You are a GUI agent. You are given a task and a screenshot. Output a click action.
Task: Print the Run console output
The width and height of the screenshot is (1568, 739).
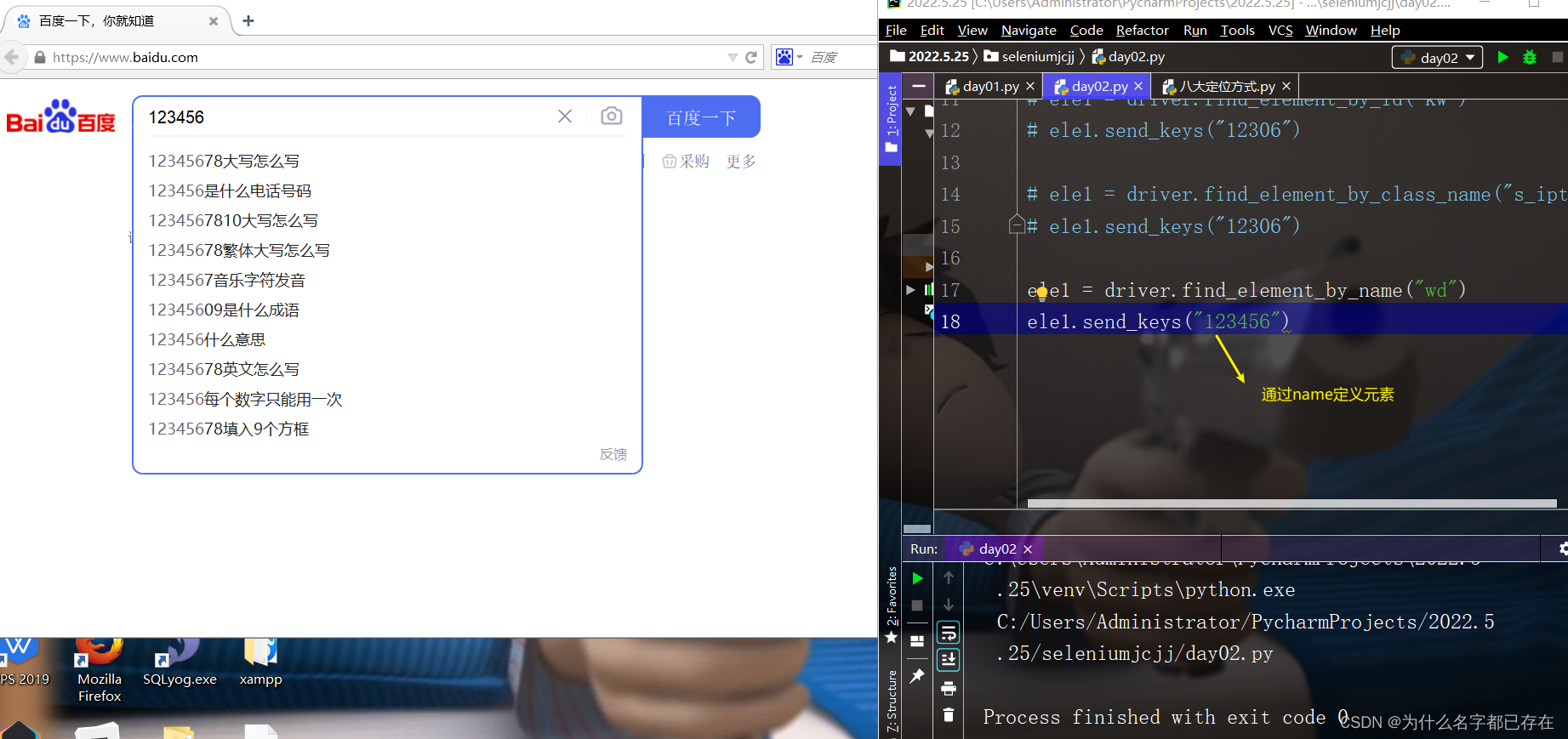[x=949, y=688]
